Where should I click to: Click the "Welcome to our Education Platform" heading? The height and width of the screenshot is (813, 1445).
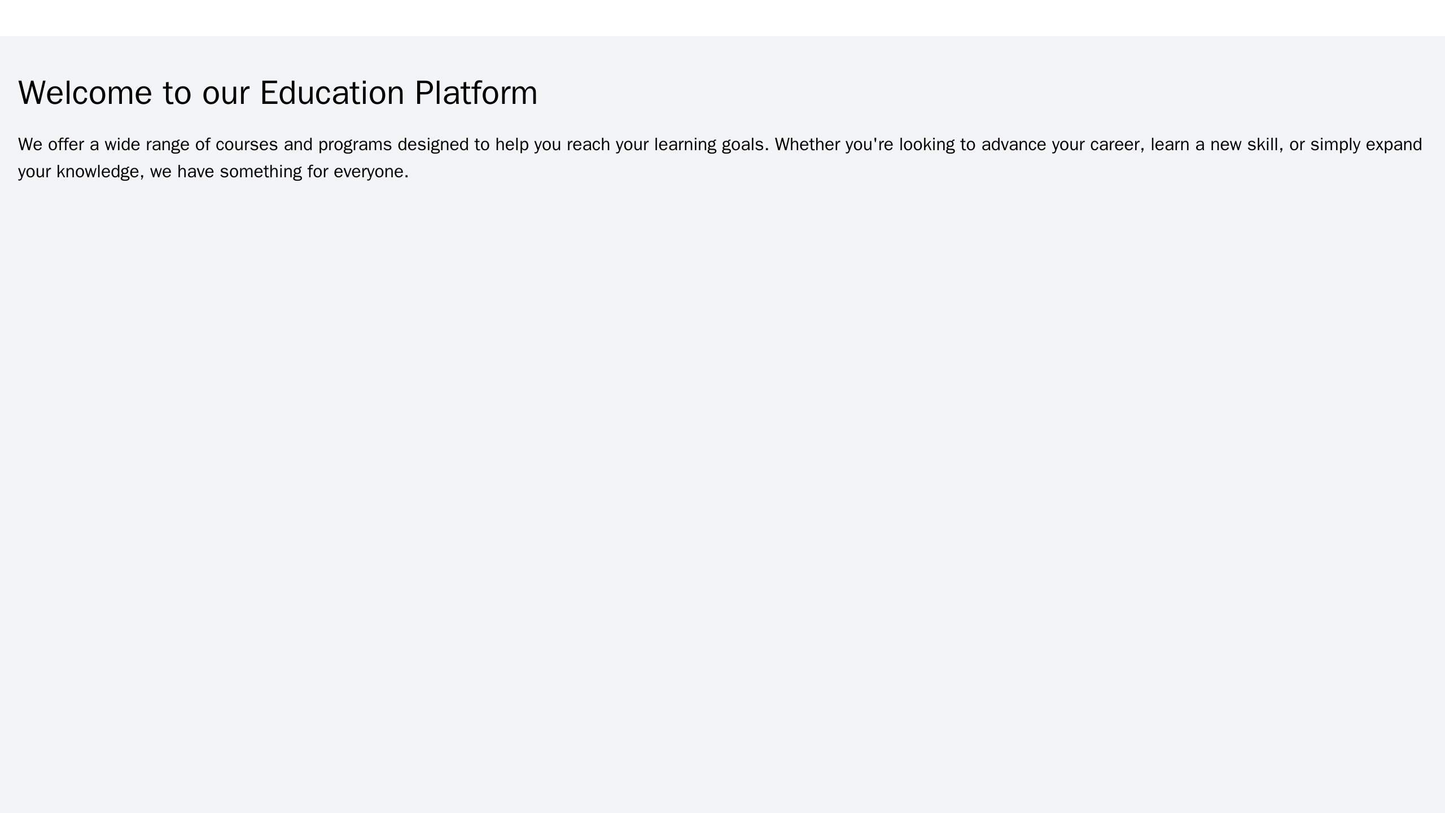coord(277,93)
